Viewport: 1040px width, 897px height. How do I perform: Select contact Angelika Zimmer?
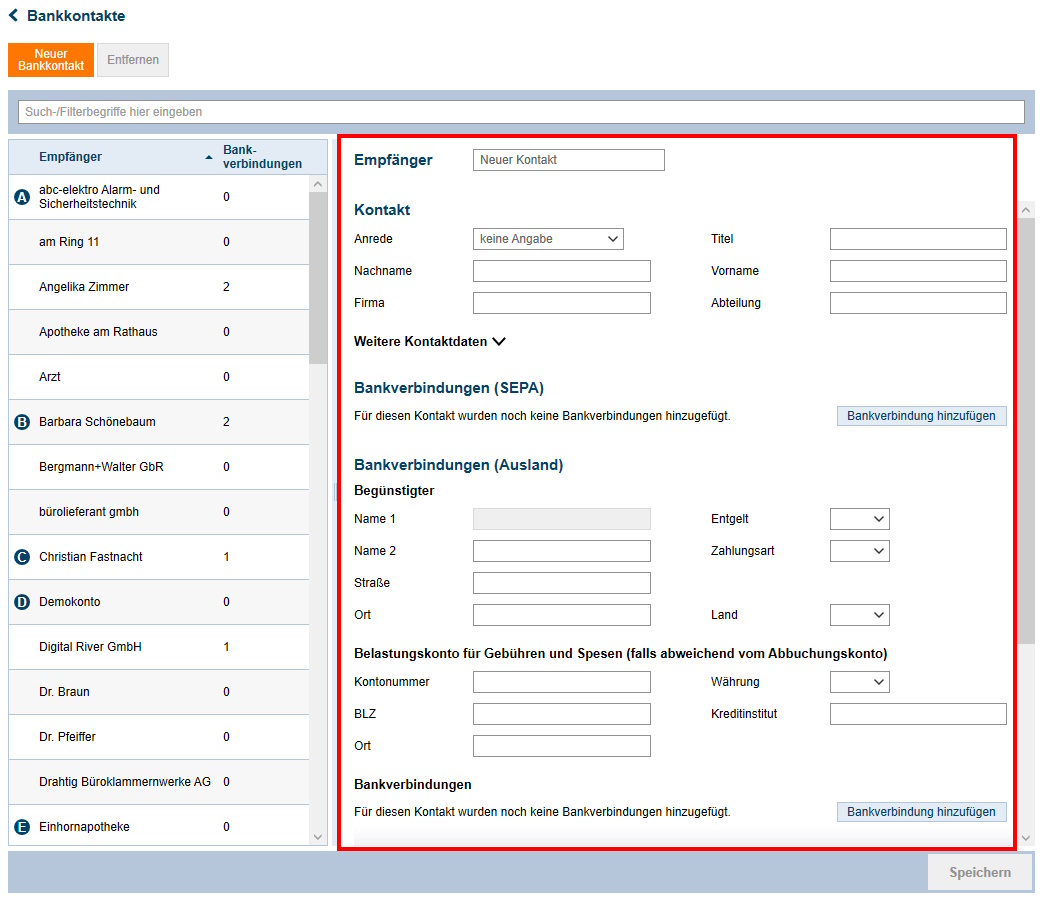159,287
